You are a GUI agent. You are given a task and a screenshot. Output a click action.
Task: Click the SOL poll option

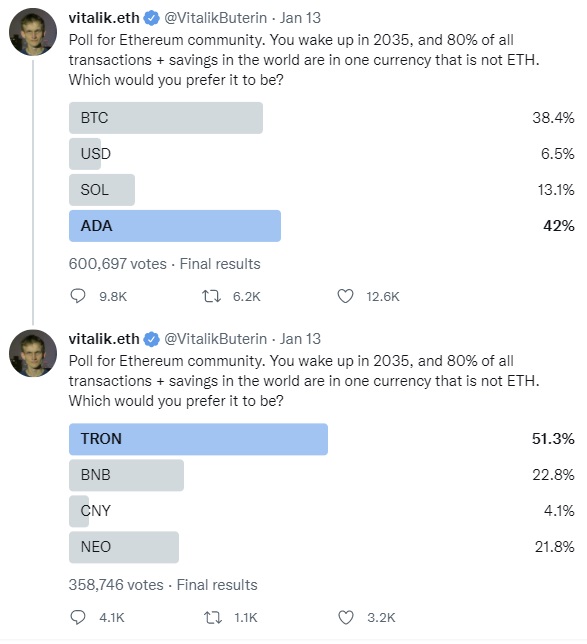point(102,190)
